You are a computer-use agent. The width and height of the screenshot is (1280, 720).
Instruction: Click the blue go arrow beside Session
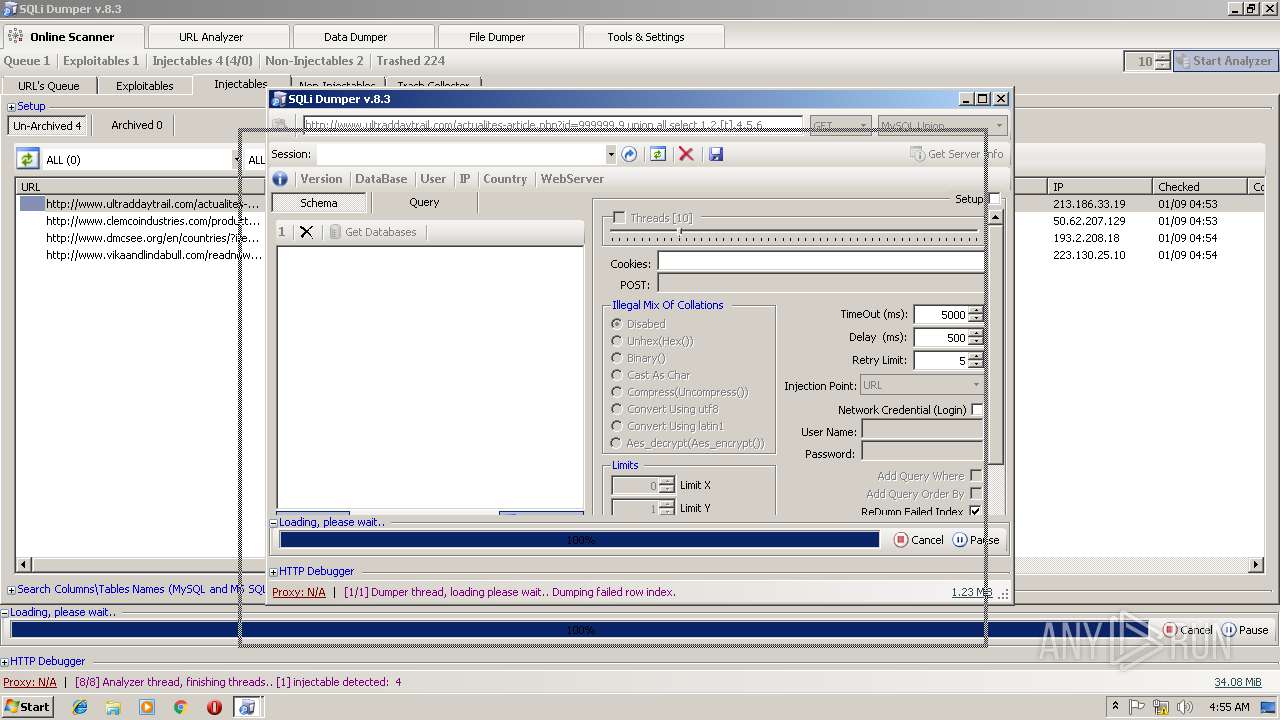(x=629, y=154)
